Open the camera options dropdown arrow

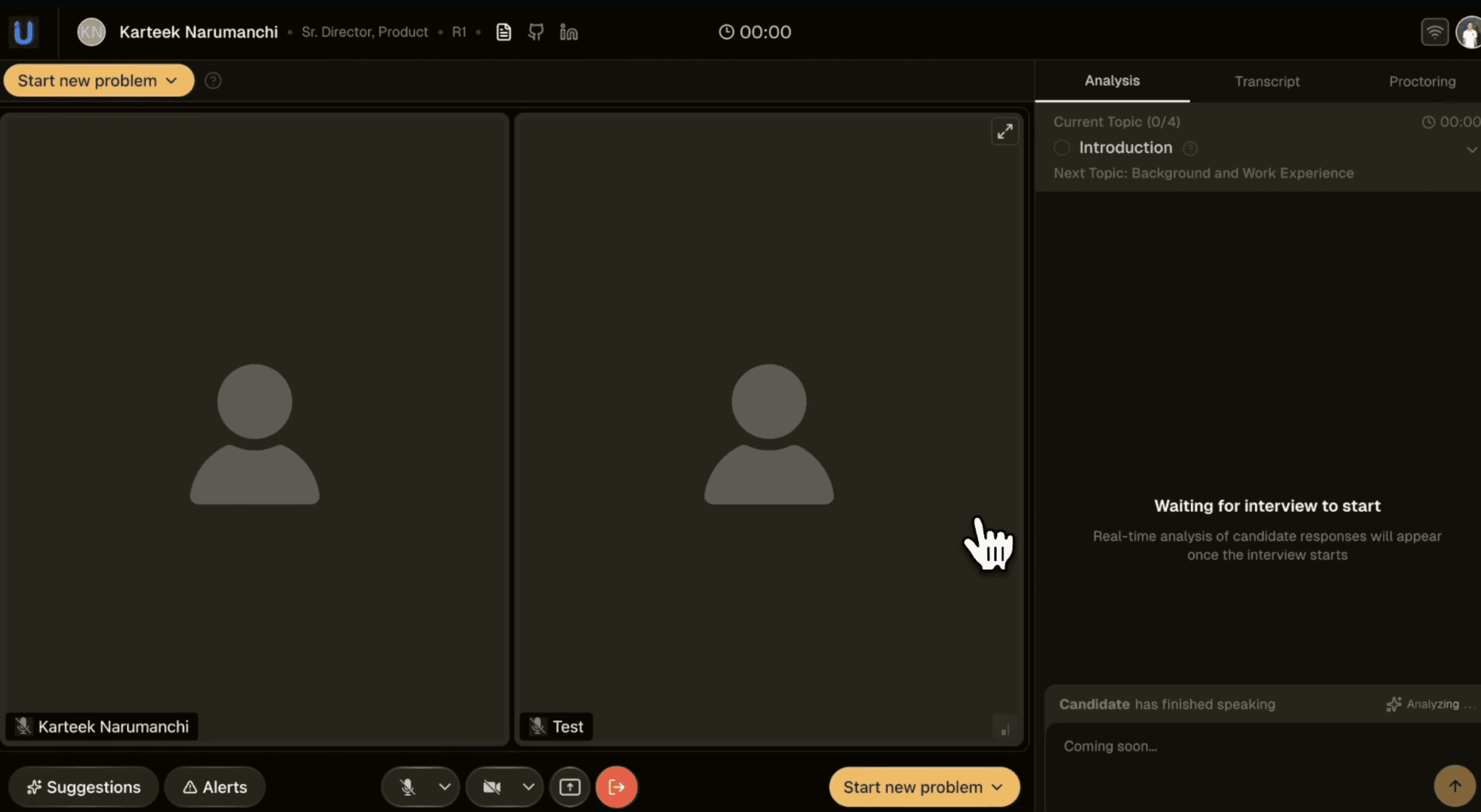(x=528, y=787)
